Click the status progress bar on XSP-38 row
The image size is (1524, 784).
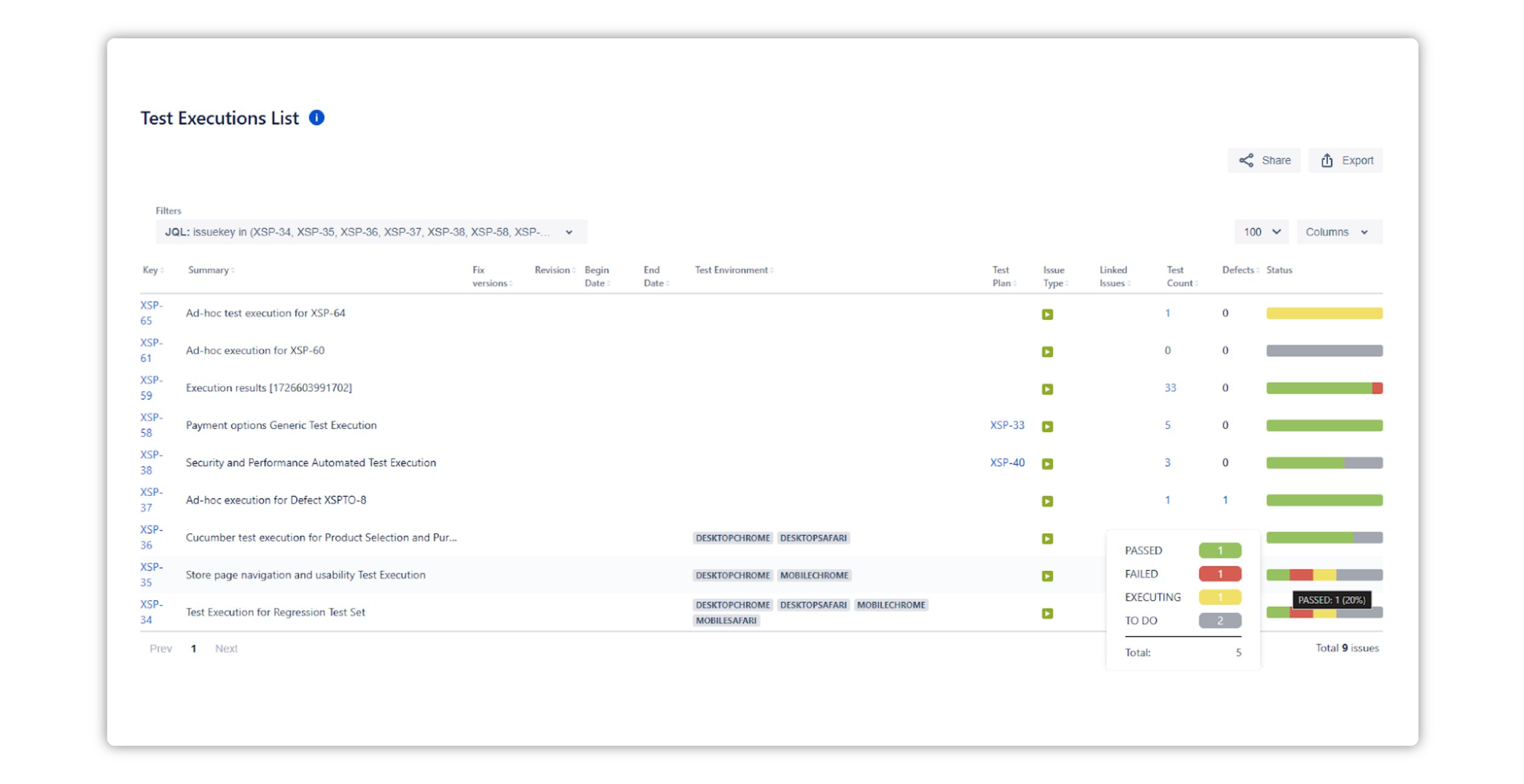(x=1325, y=462)
